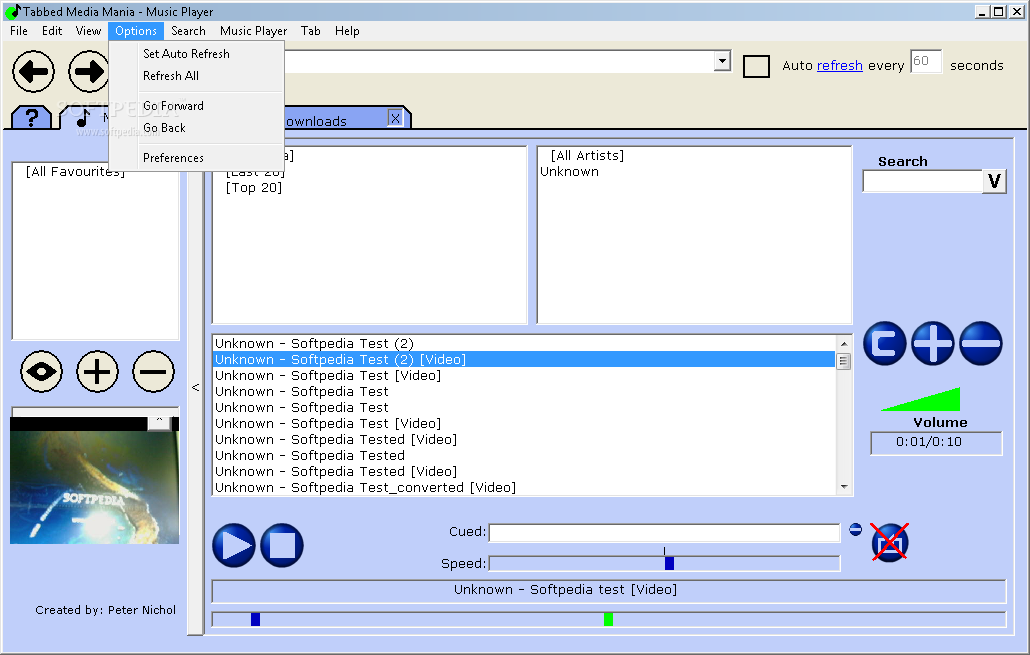Image resolution: width=1030 pixels, height=655 pixels.
Task: Open the View menu
Action: (88, 31)
